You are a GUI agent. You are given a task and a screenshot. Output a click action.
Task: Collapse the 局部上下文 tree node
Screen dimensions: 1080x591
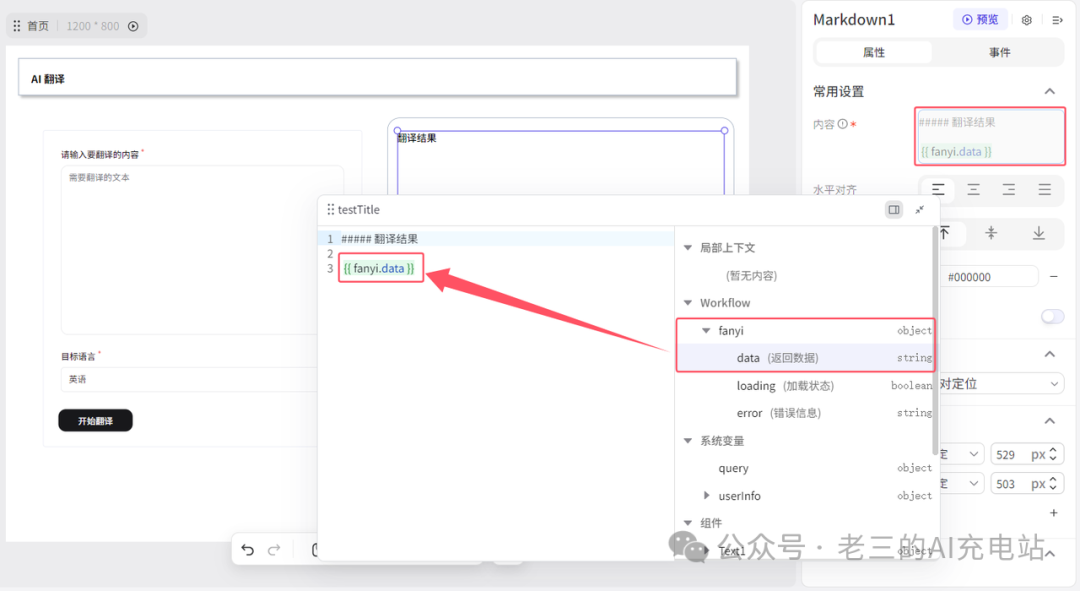687,247
